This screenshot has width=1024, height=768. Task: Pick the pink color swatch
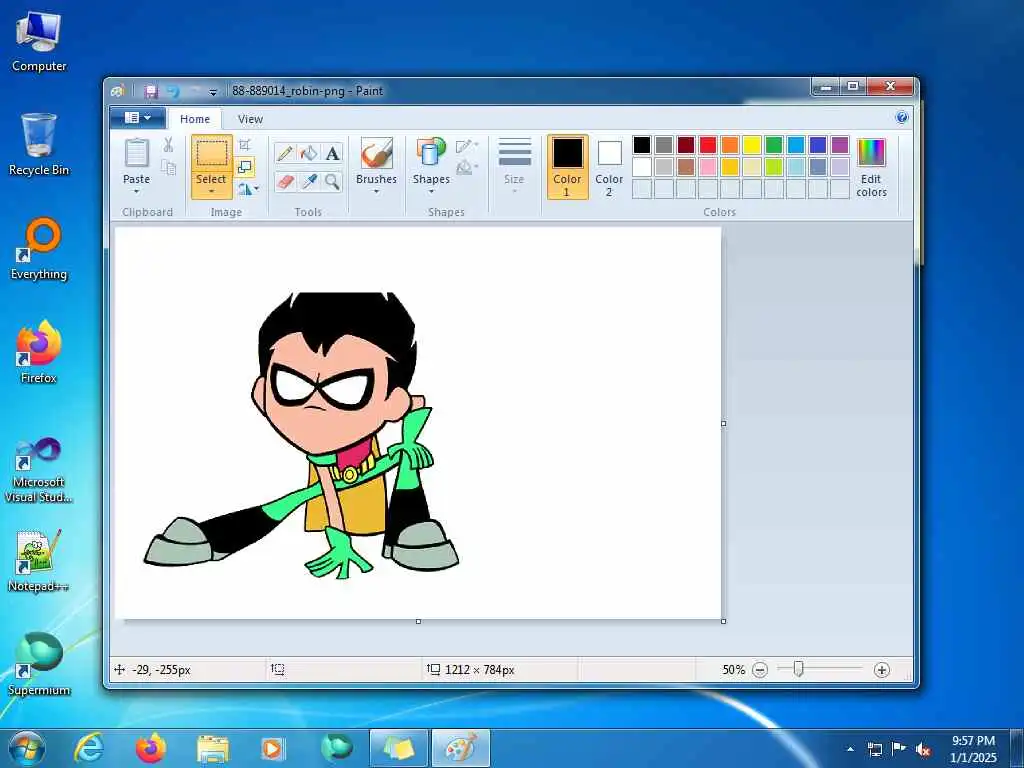click(x=708, y=167)
